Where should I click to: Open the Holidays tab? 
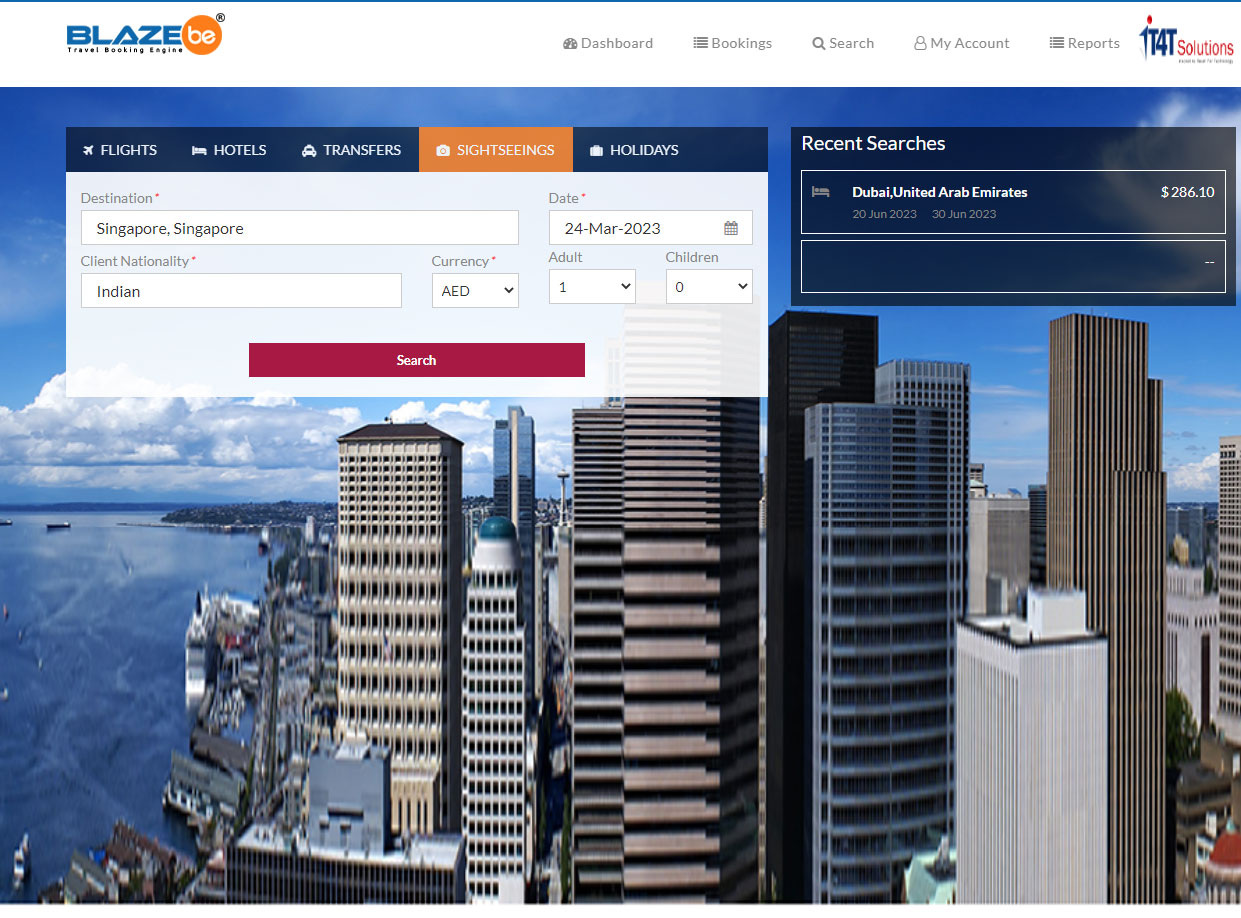pyautogui.click(x=634, y=150)
